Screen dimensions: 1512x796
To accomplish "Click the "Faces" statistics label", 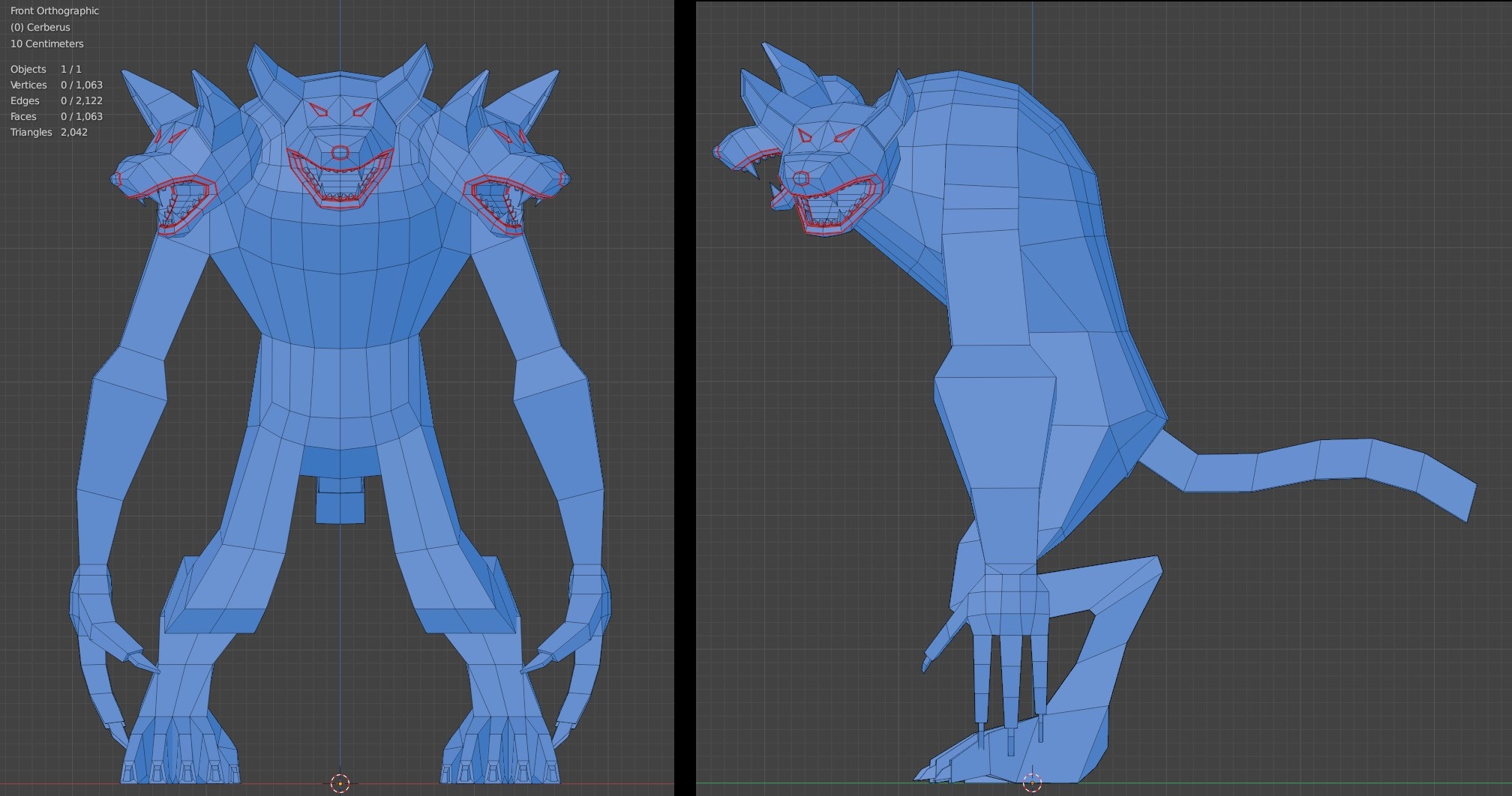I will (23, 116).
